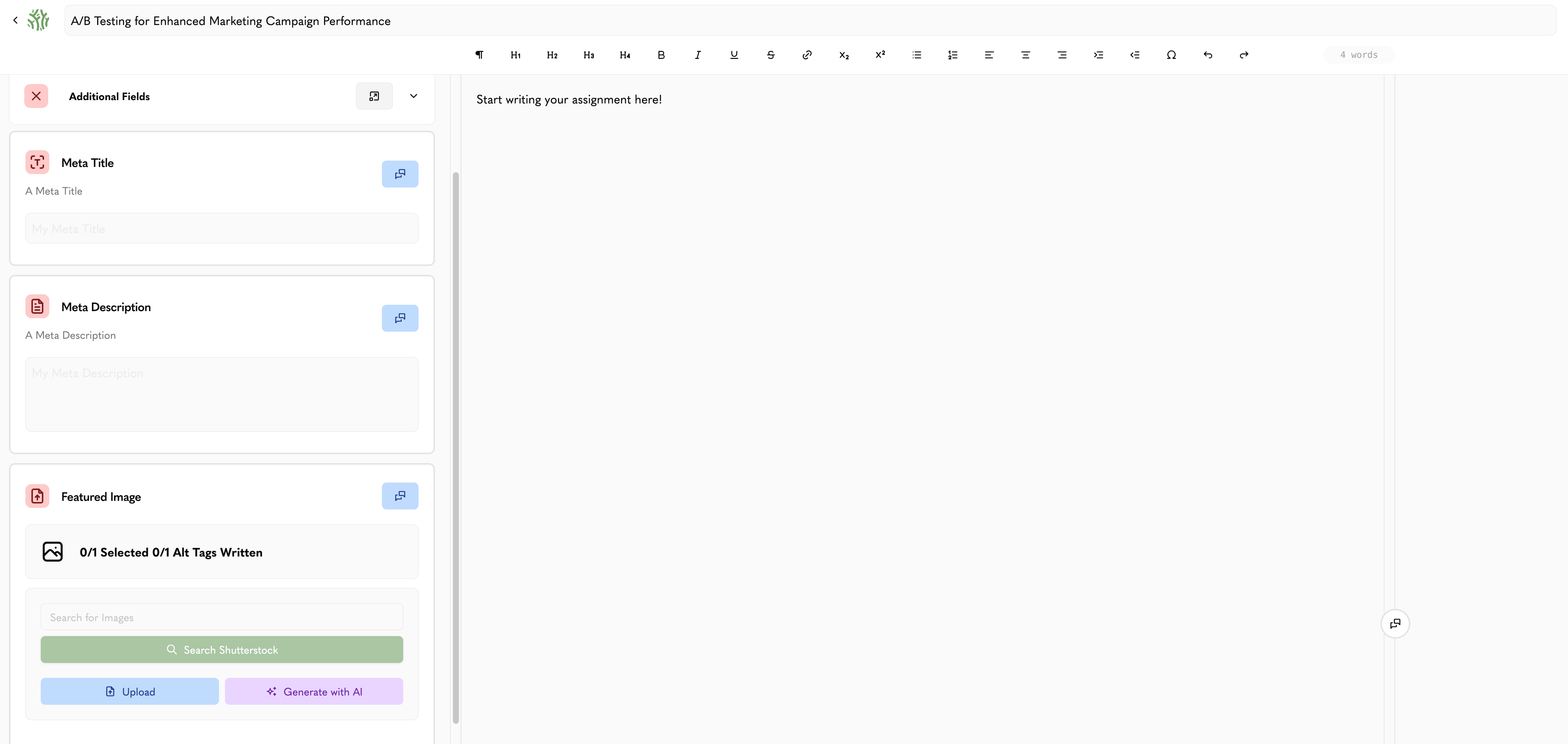This screenshot has width=1568, height=744.
Task: Click Generate with AI button
Action: click(314, 692)
